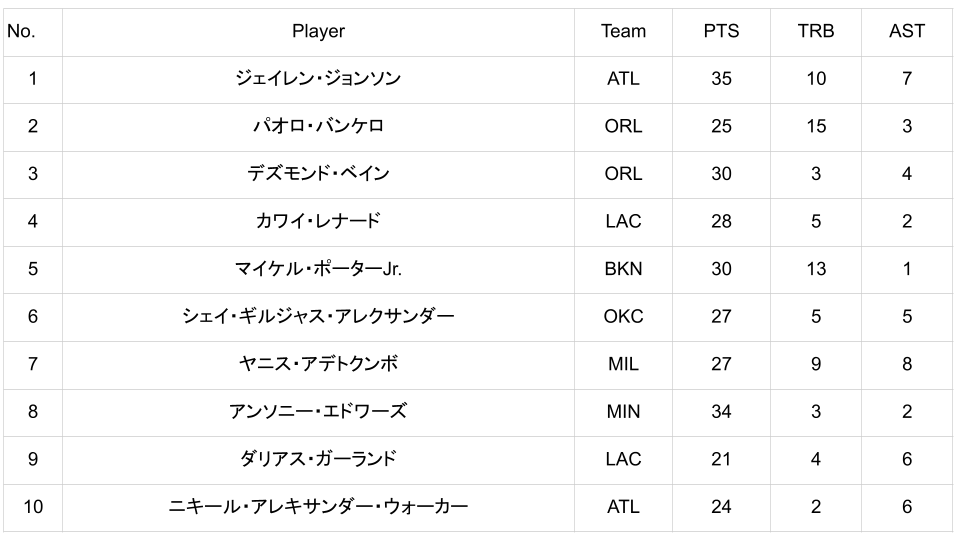Select the MIL team cell

point(623,364)
